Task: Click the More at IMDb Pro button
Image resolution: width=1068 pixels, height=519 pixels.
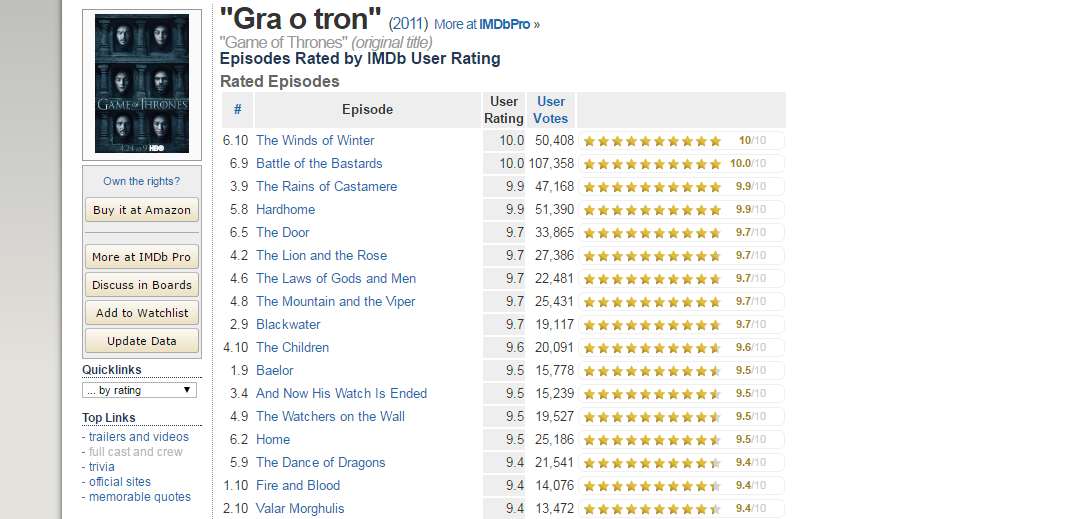Action: coord(142,257)
